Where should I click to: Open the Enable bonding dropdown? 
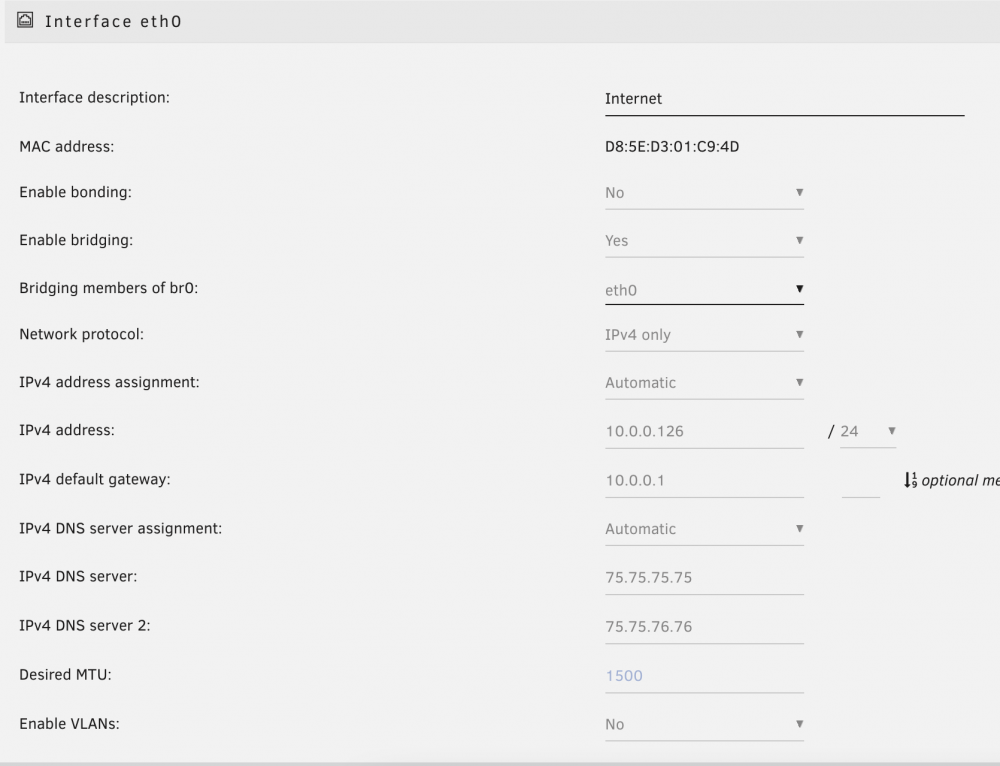704,193
